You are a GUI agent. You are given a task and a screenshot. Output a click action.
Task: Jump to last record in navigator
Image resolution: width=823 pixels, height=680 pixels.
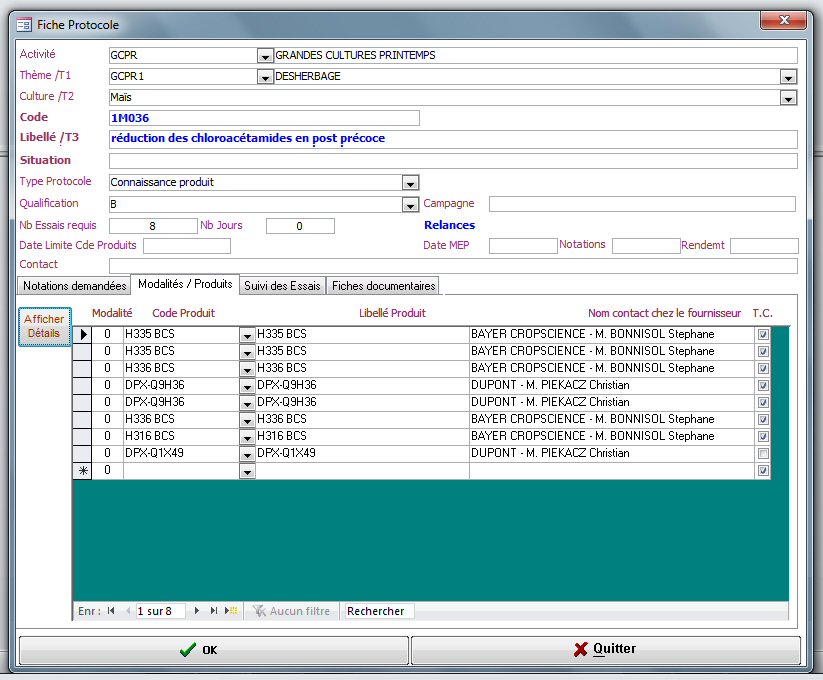point(214,611)
